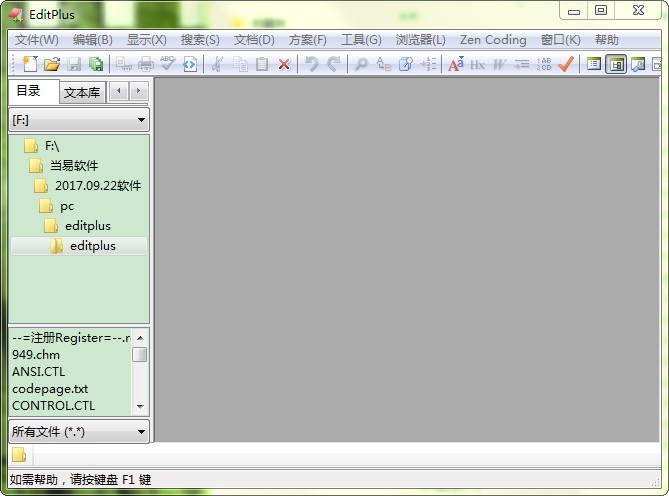Open the [F:] drive dropdown
Image resolution: width=669 pixels, height=496 pixels.
pos(79,120)
